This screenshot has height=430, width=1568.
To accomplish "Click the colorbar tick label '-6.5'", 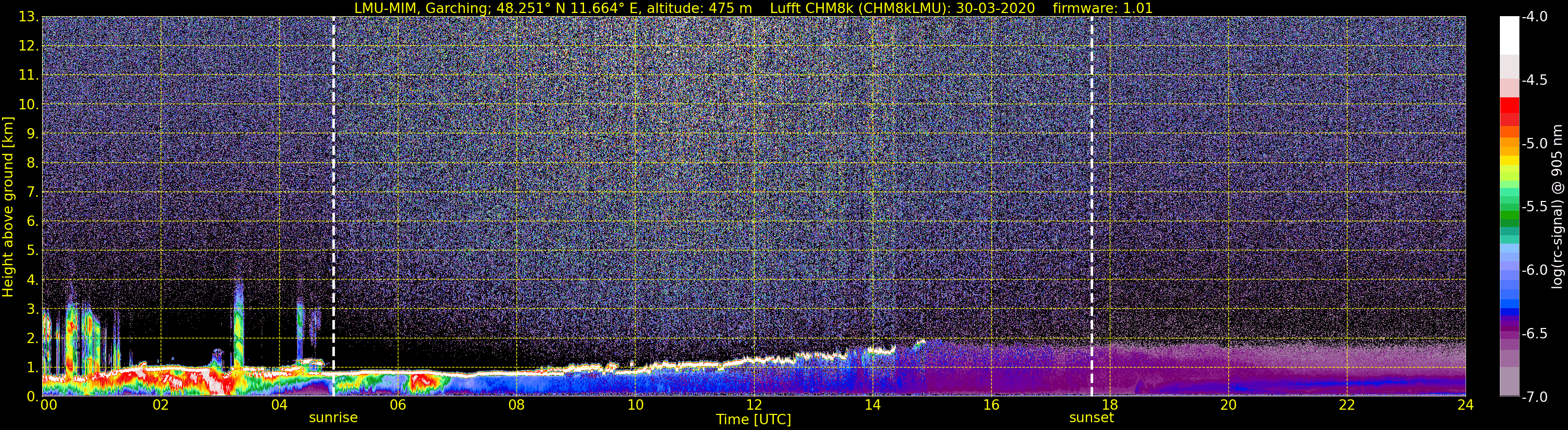I will (x=1535, y=334).
